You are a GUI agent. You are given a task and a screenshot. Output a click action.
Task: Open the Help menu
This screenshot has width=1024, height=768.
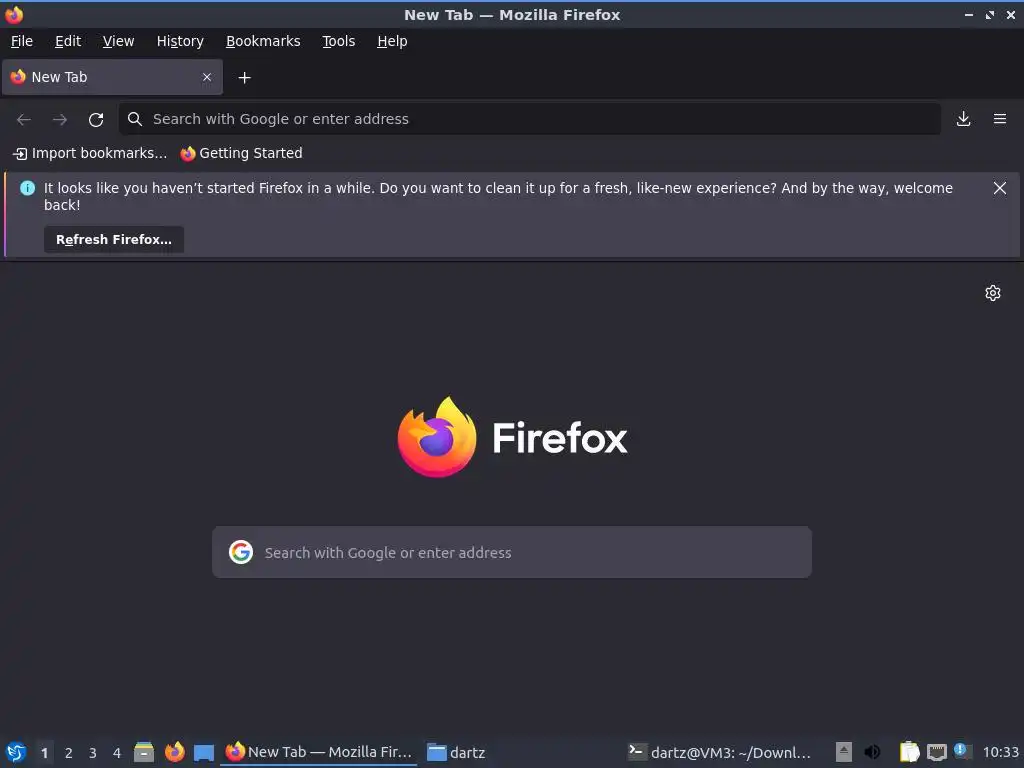coord(392,41)
